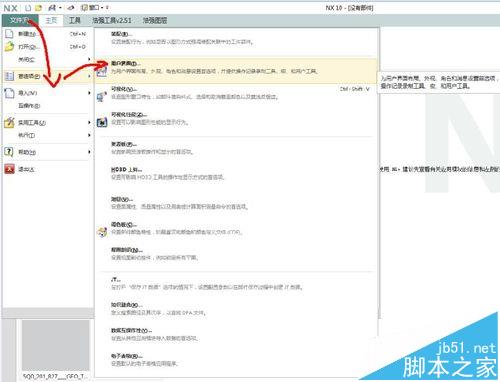Click the blank page icon beside New (Ctrl+N)

9,34
